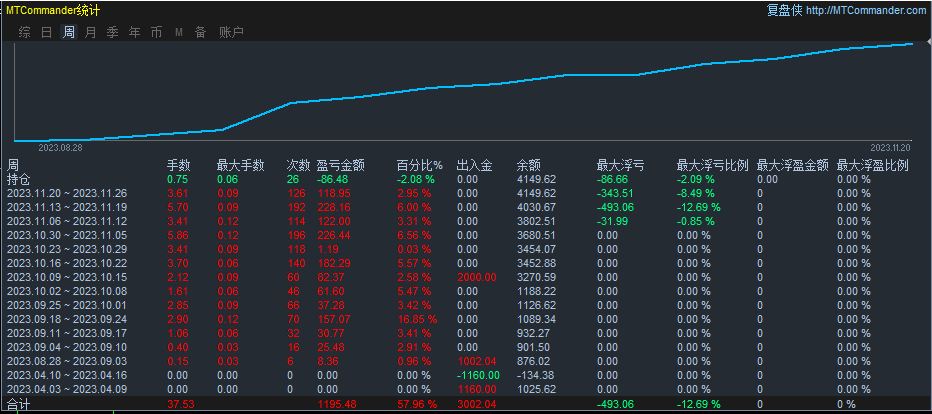The height and width of the screenshot is (414, 932).
Task: Click the 2023.08.28 chart start date label
Action: click(60, 147)
